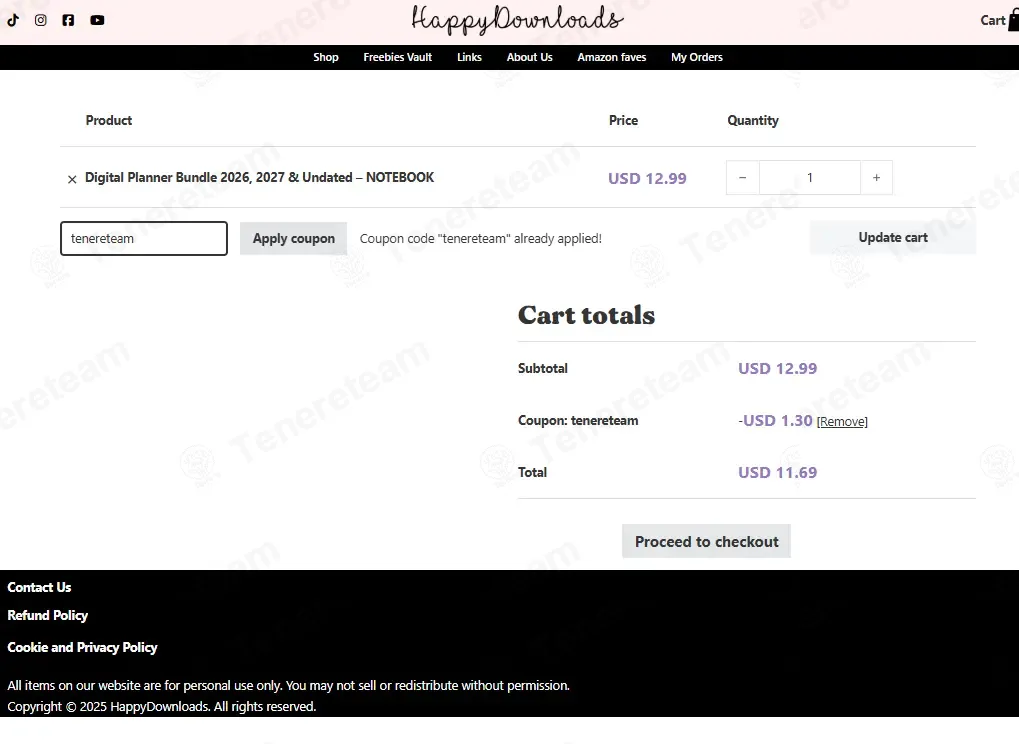Image resolution: width=1019 pixels, height=744 pixels.
Task: Click the Cart text link
Action: [x=992, y=20]
